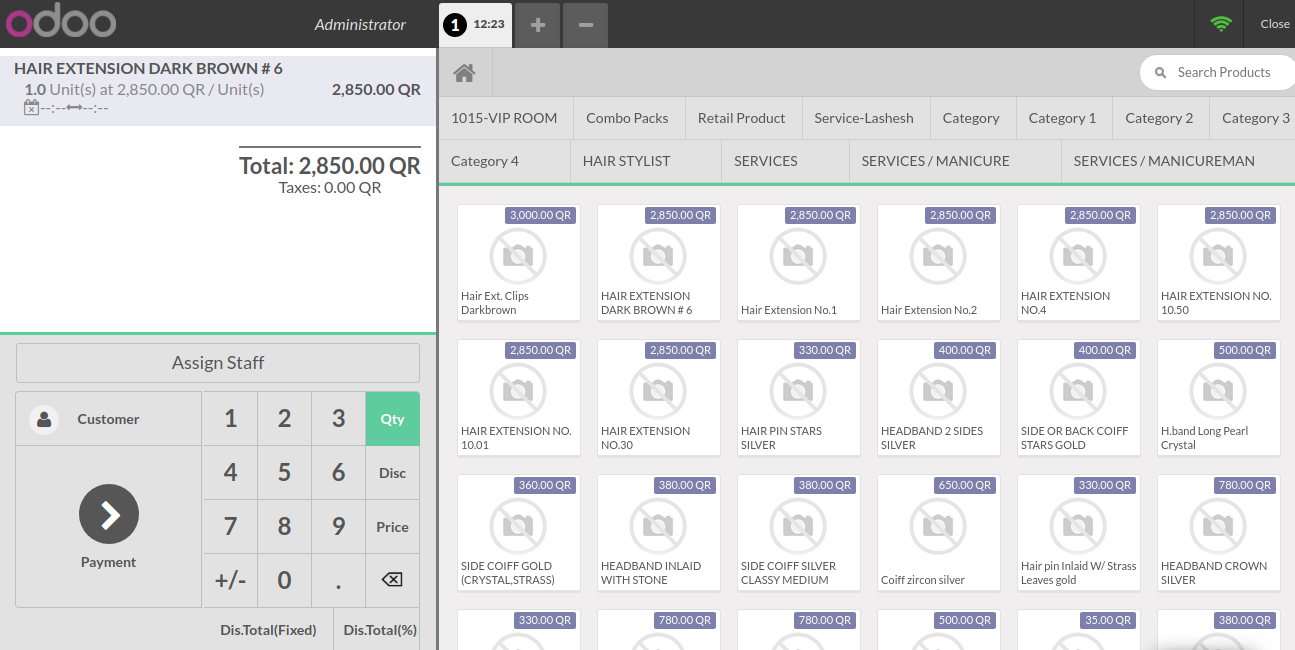The width and height of the screenshot is (1295, 650).
Task: Click the Payment arrow circle icon
Action: tap(109, 514)
